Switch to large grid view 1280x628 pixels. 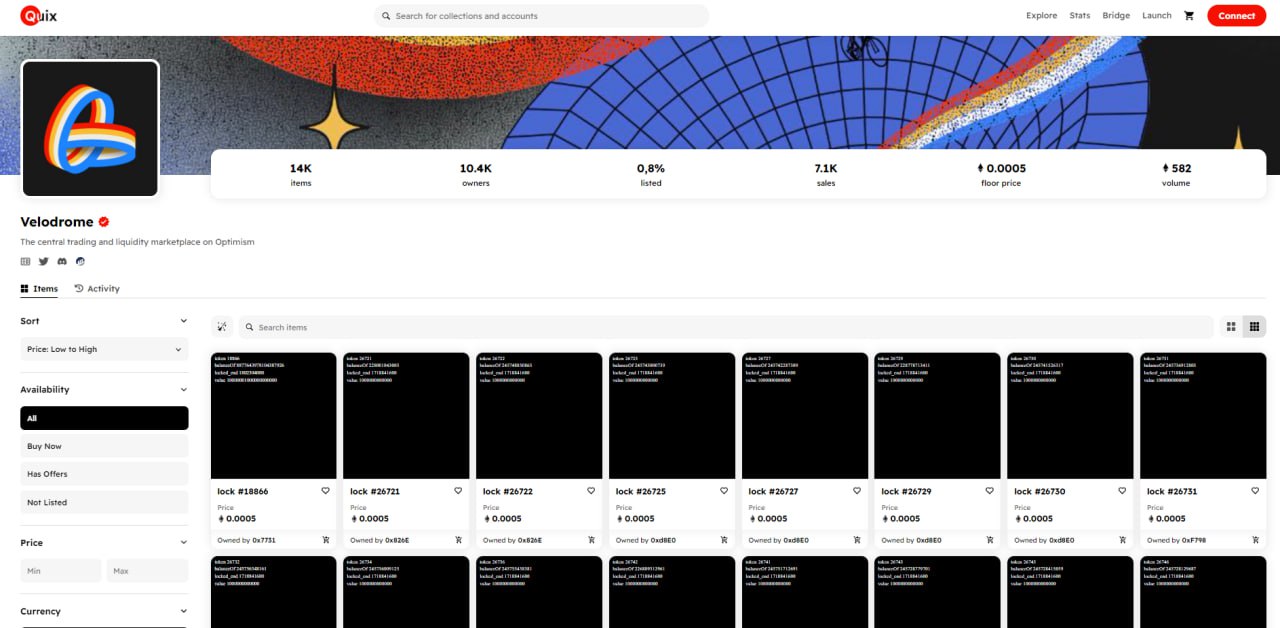(x=1231, y=327)
